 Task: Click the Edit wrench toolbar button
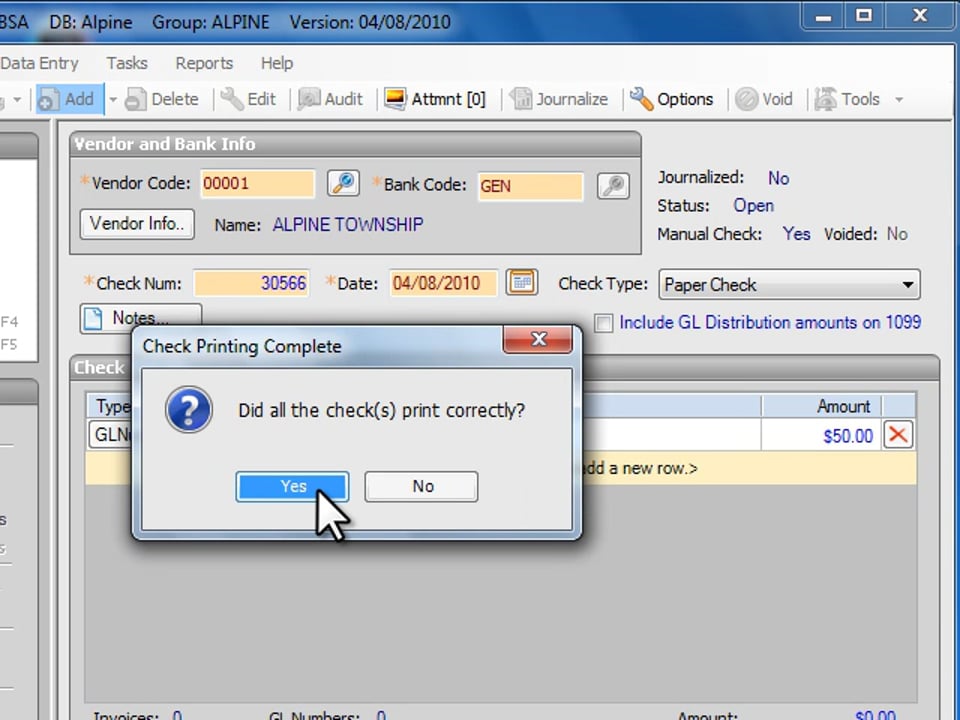pos(248,99)
